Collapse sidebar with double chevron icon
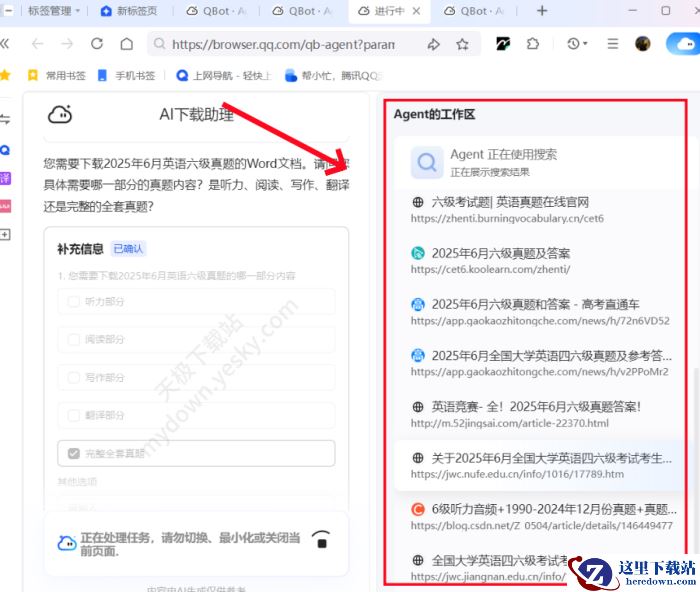Viewport: 700px width, 592px height. pos(5,44)
